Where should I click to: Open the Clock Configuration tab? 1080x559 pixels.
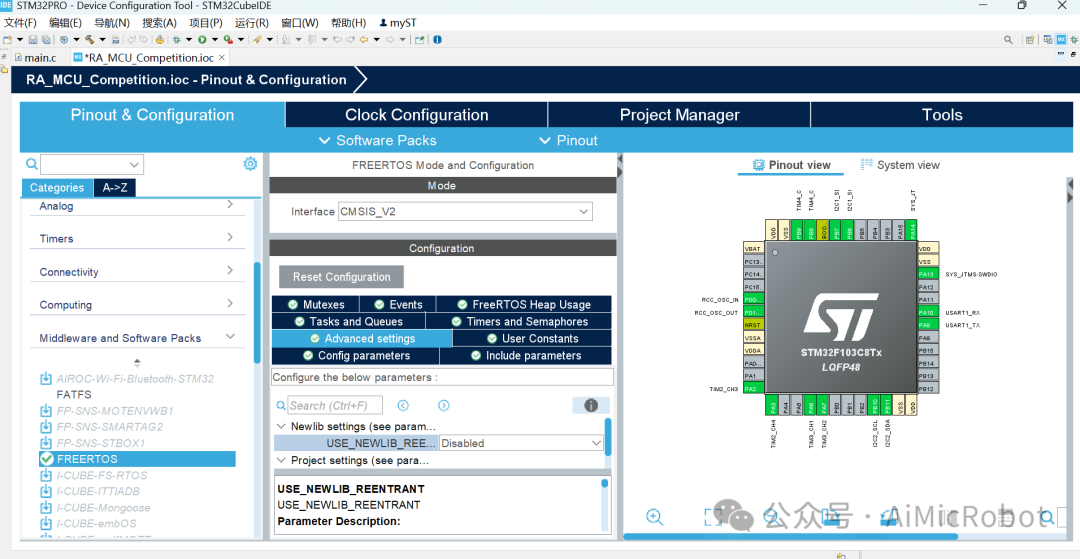click(x=417, y=115)
